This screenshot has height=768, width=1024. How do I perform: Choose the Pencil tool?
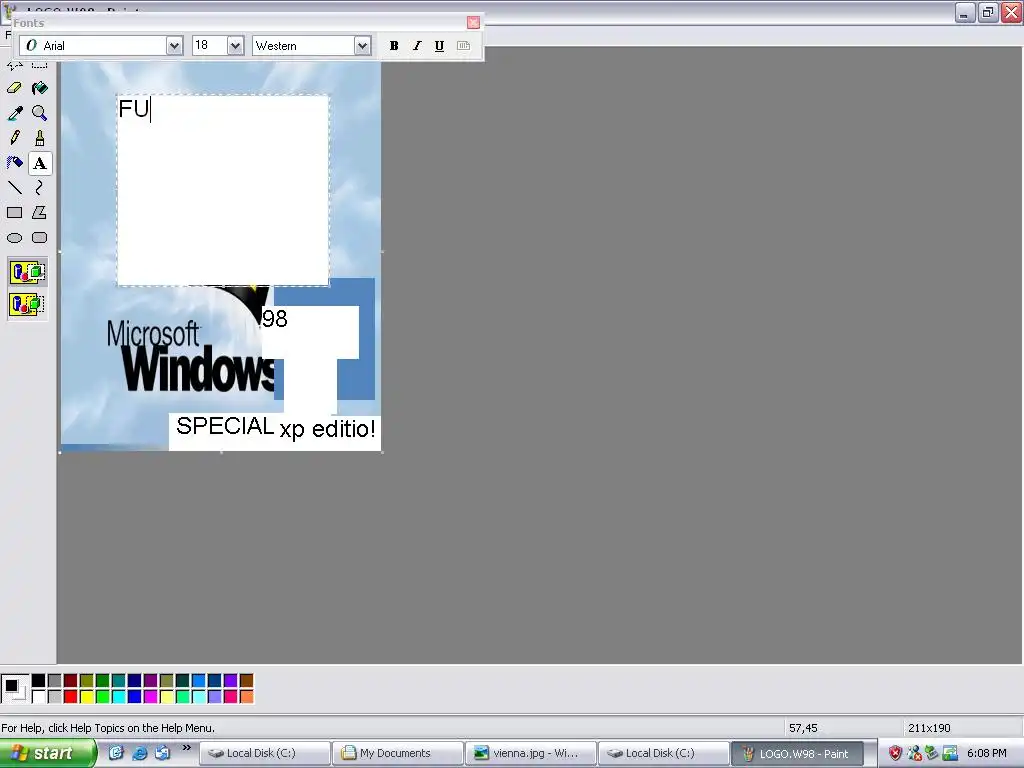14,138
